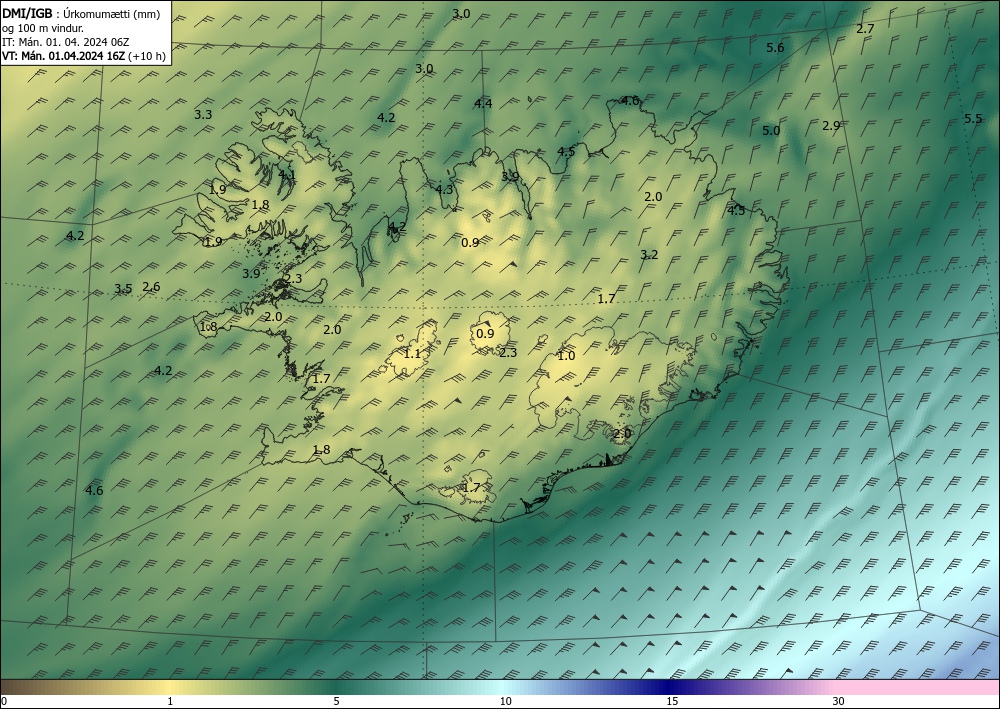The width and height of the screenshot is (1000, 709).
Task: Click the 1.1 value on Langjökull glacier
Action: [x=412, y=354]
